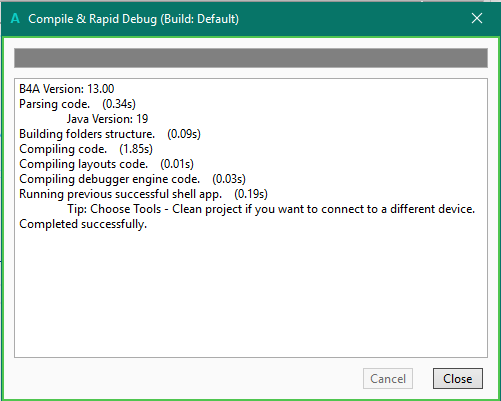Click the greyed-out Cancel button
501x401 pixels.
(x=388, y=378)
